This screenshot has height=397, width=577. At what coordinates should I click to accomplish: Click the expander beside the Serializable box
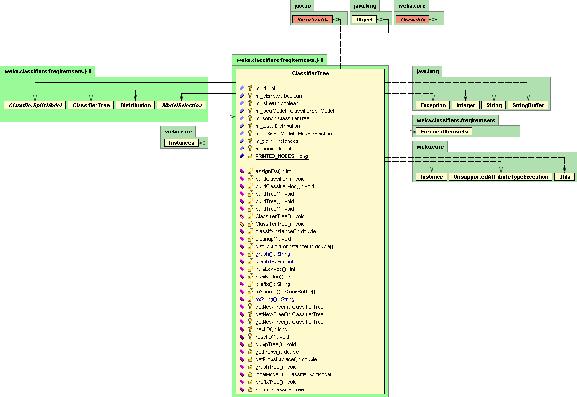337,20
